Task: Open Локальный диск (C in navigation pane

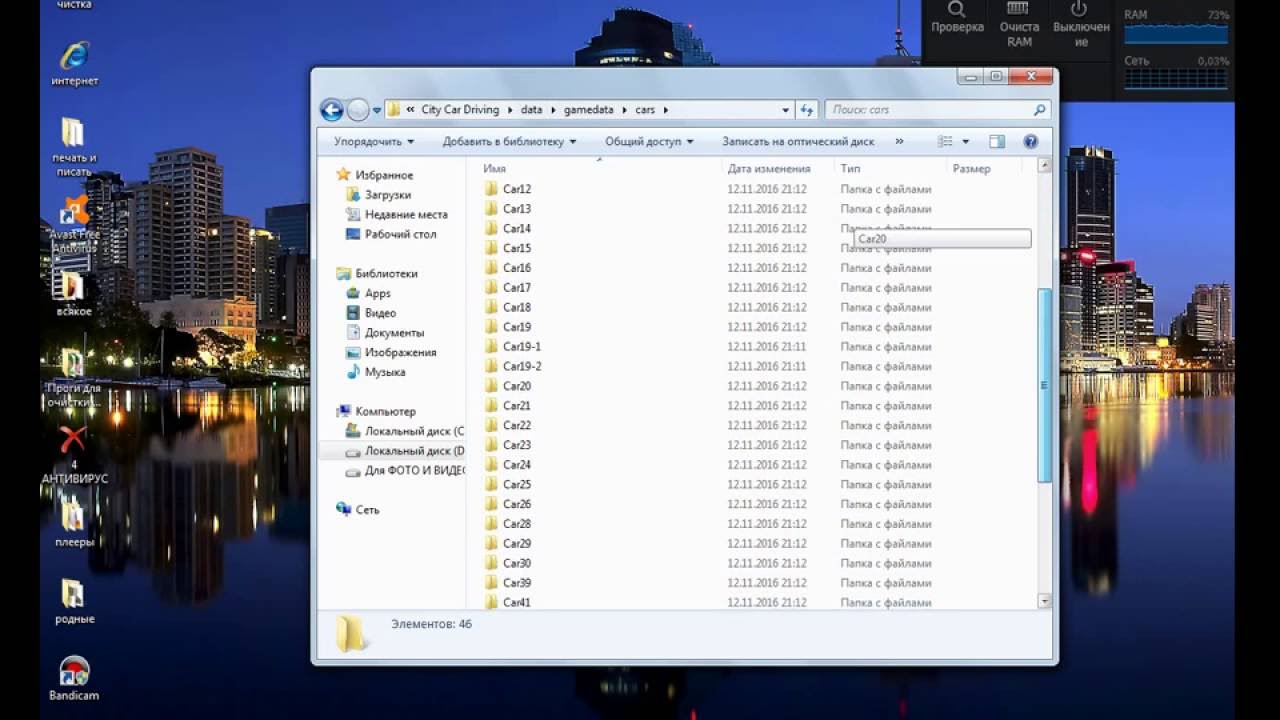Action: click(x=414, y=431)
